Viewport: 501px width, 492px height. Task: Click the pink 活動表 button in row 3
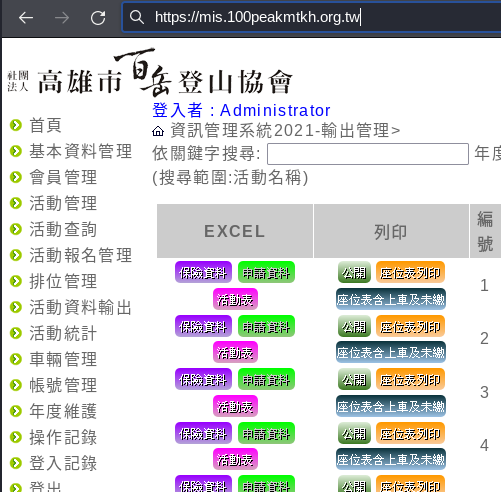point(235,407)
